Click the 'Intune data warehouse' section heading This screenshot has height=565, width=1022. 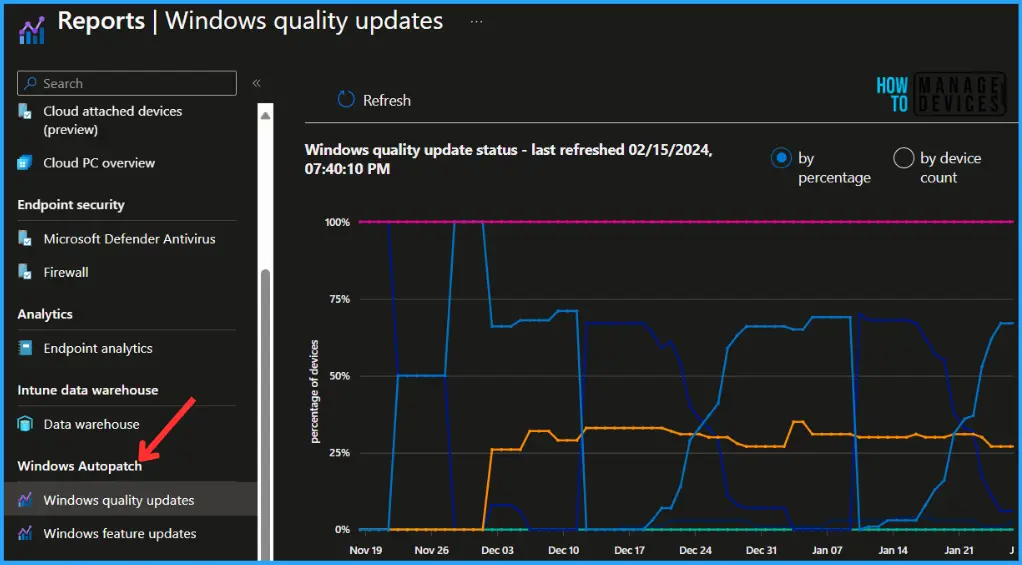pyautogui.click(x=88, y=390)
